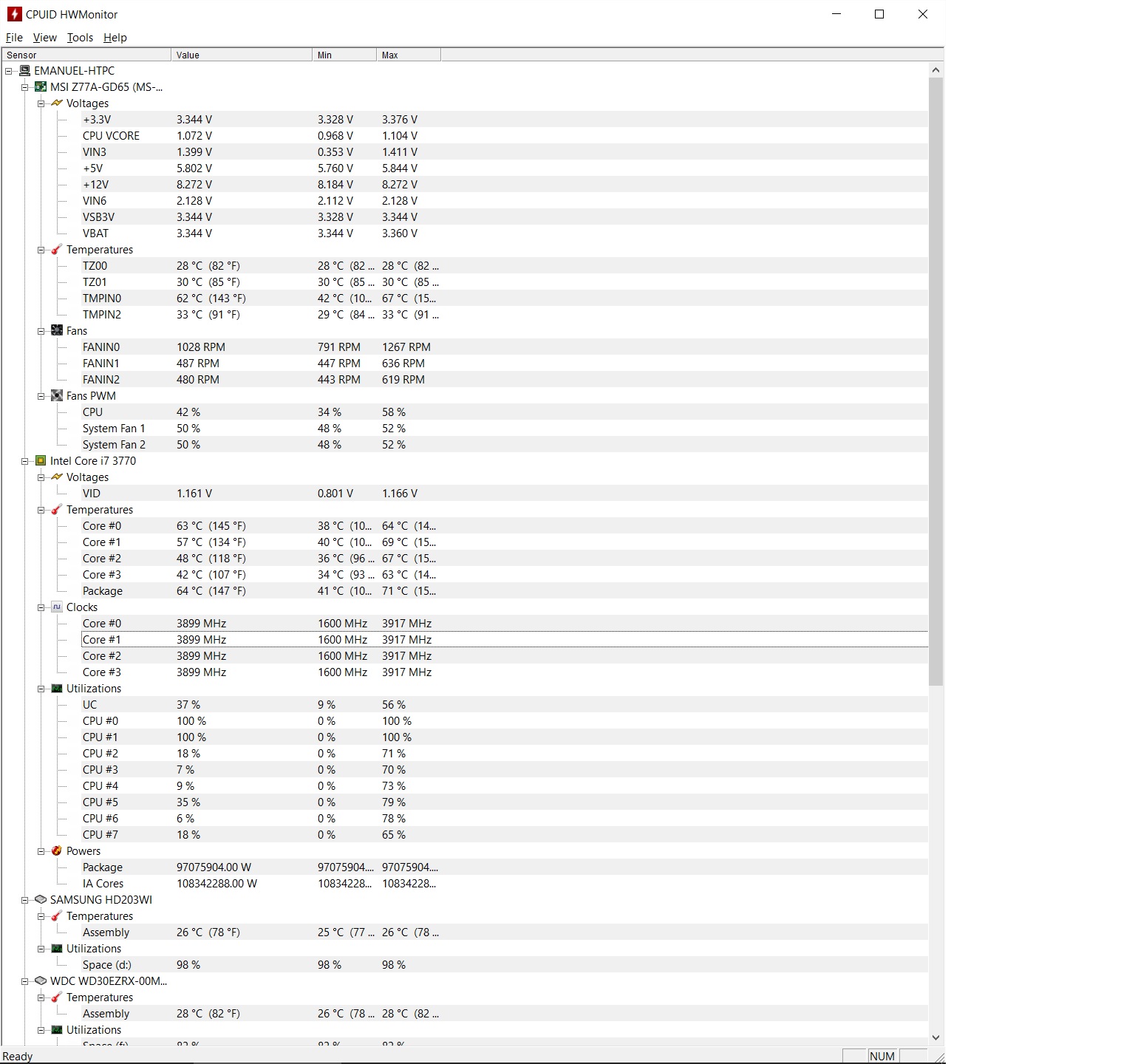Select the System Fan 1 PWM row
1135x1064 pixels.
point(505,429)
